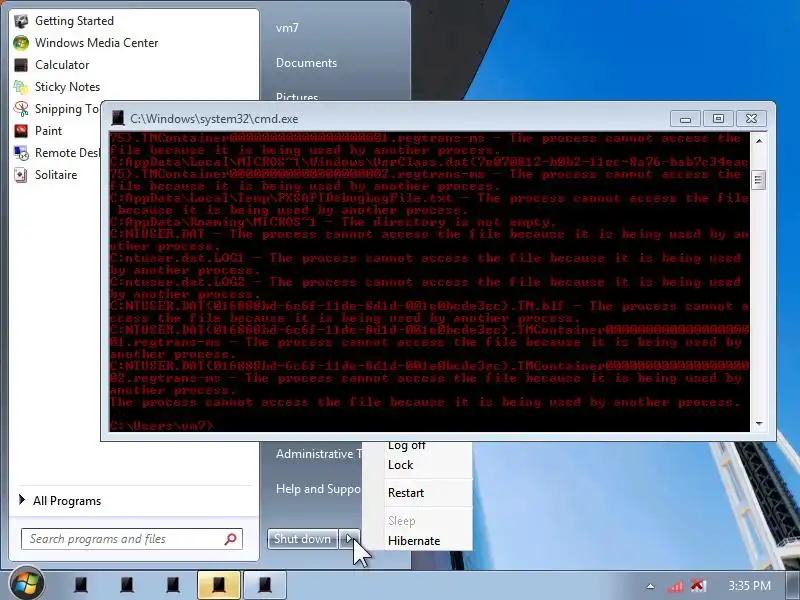Viewport: 800px width, 600px height.
Task: Launch the Snipping Tool
Action: coord(56,109)
